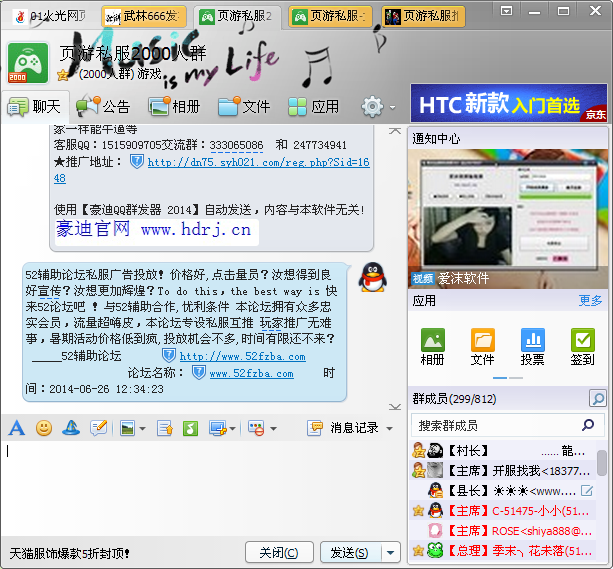Screen dimensions: 613x569
Task: Click the group avatar with 2000 badge
Action: [28, 63]
